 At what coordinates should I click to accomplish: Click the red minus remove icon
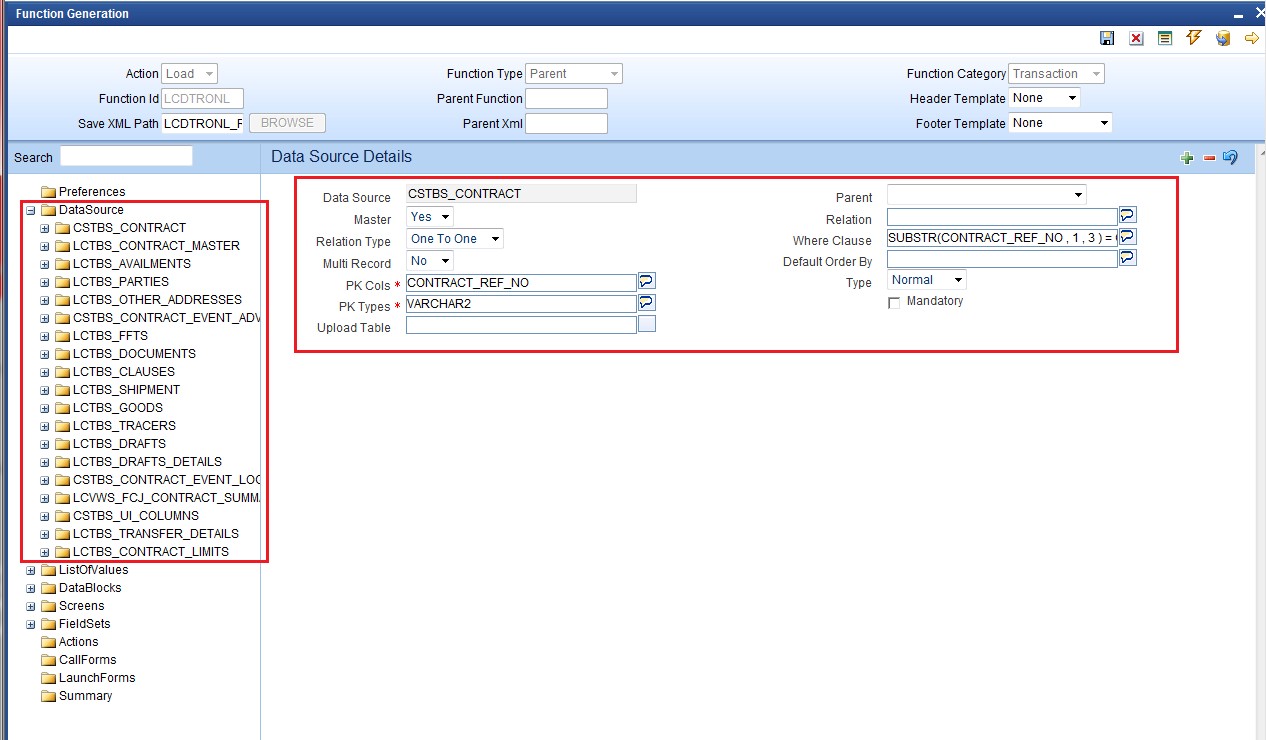tap(1208, 158)
